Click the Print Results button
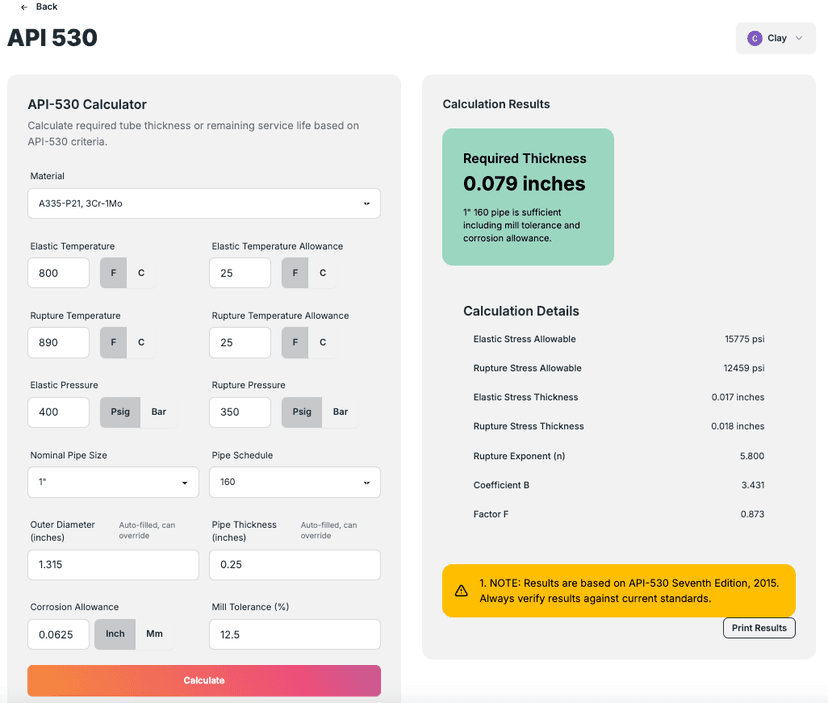The height and width of the screenshot is (703, 828). 759,628
